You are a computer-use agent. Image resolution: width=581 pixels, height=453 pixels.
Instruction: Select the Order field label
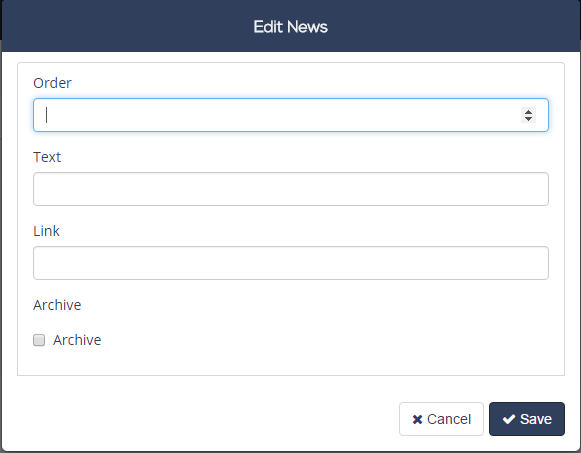52,83
